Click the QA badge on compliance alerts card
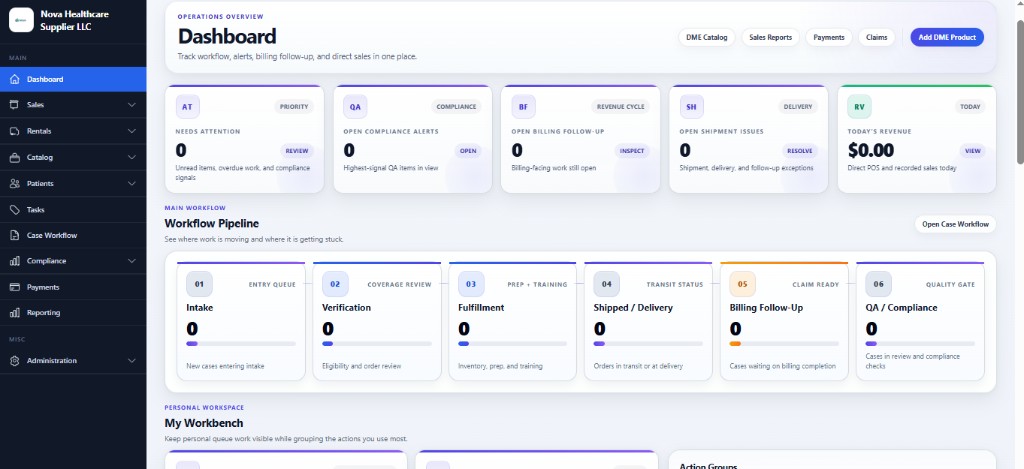1024x469 pixels. 355,106
